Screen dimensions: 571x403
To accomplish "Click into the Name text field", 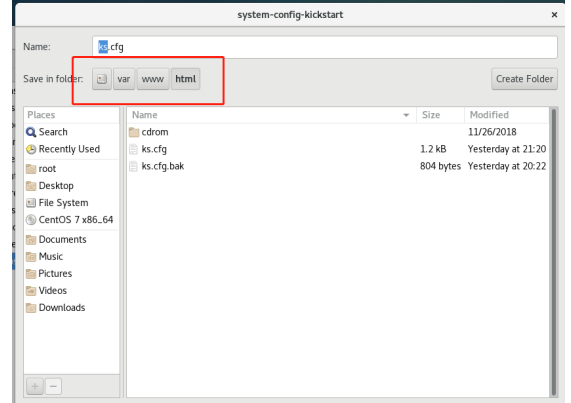I will 325,47.
